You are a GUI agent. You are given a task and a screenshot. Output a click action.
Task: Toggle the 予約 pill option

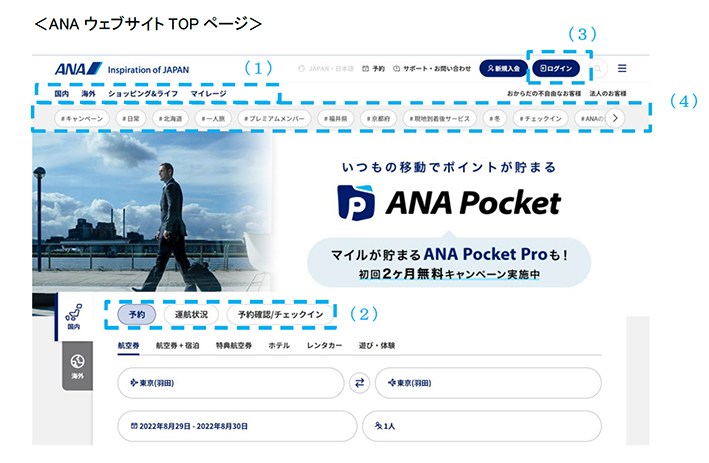[137, 314]
